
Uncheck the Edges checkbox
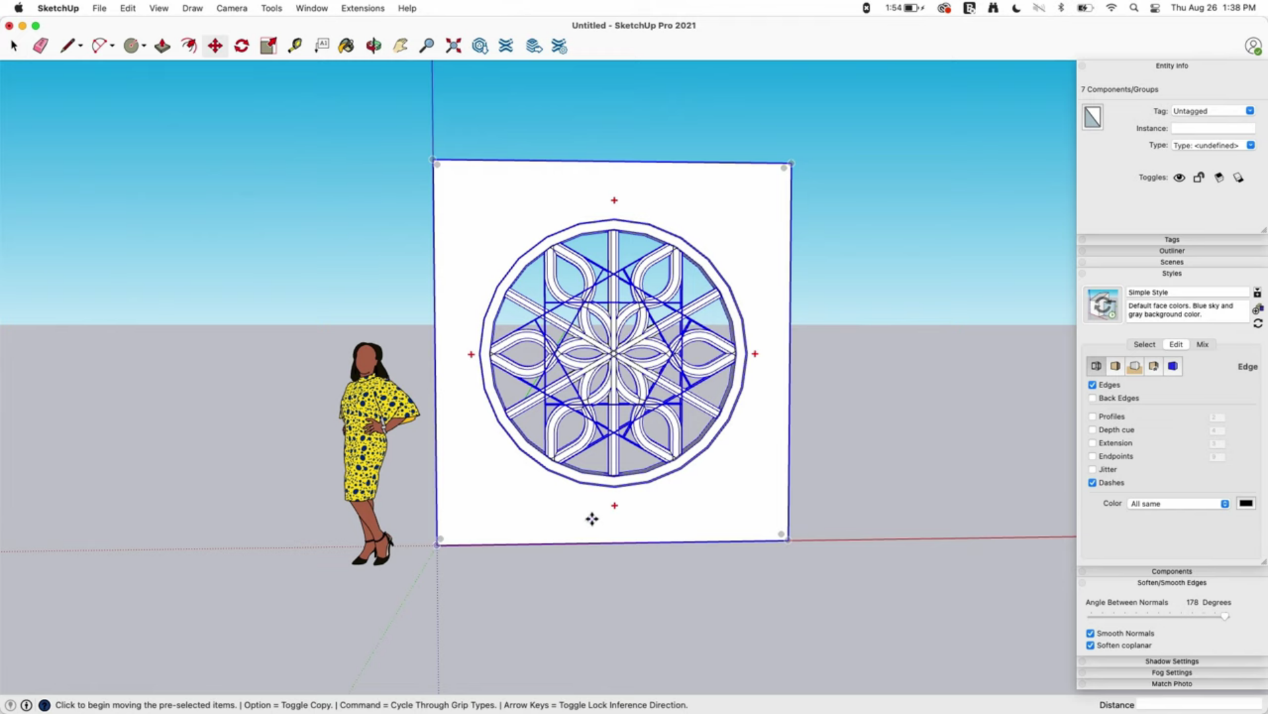coord(1093,384)
